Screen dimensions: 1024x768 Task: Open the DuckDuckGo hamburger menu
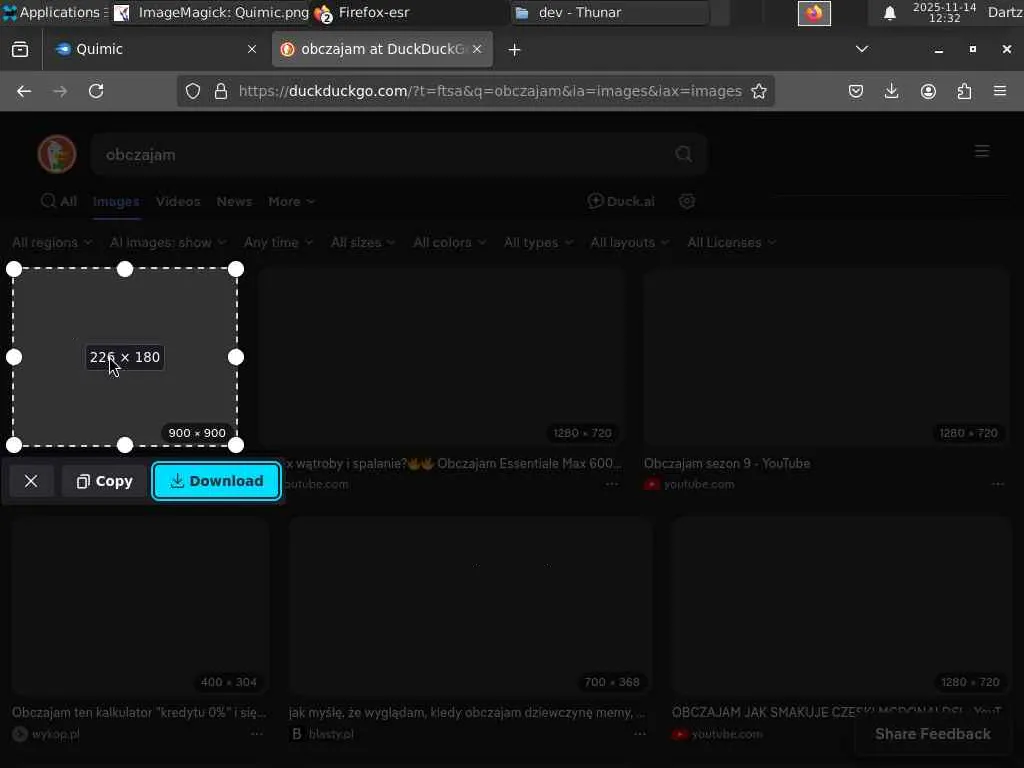click(x=982, y=152)
